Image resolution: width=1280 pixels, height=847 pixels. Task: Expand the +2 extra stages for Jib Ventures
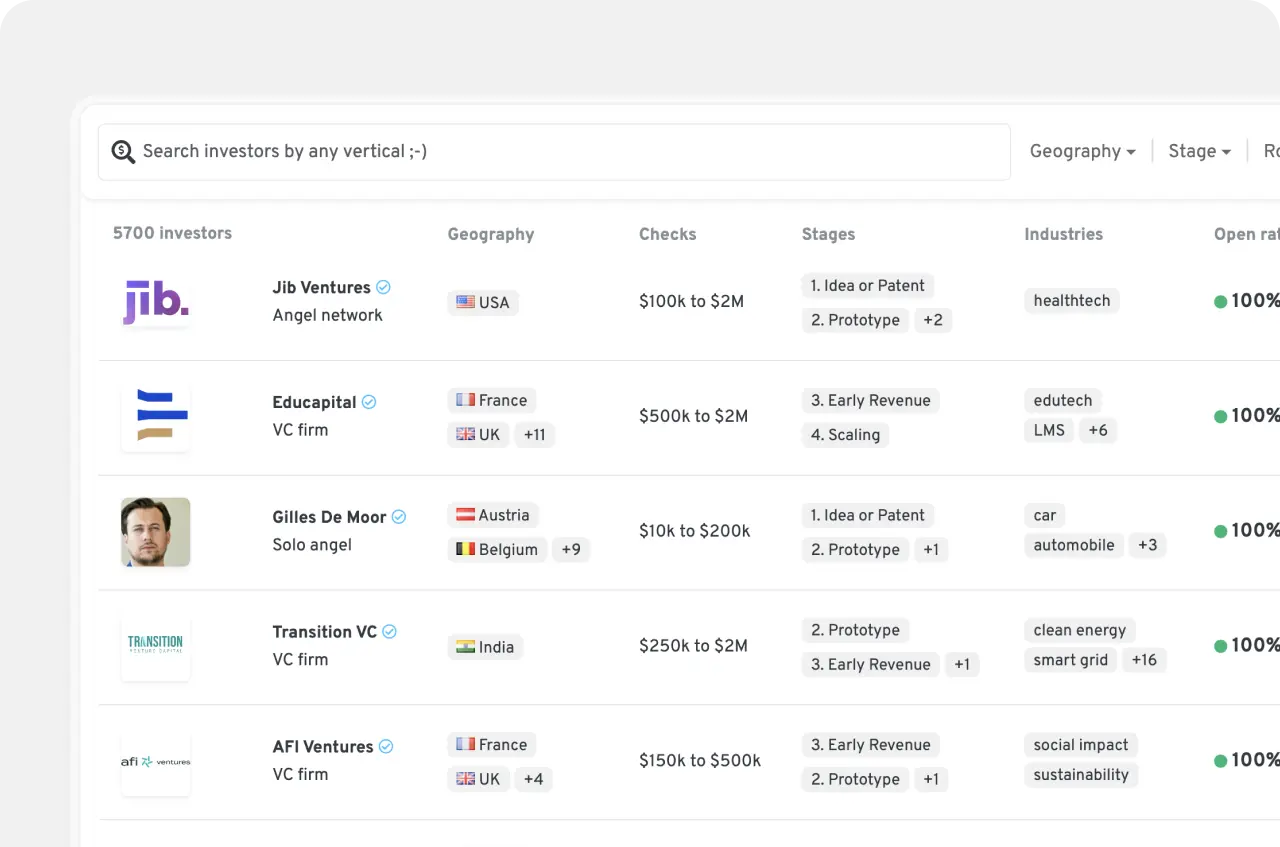click(933, 320)
